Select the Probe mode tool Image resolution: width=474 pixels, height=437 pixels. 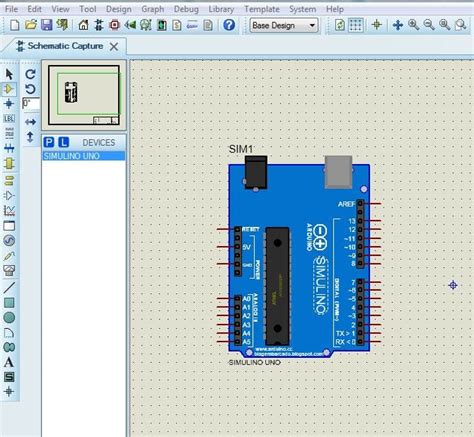(x=9, y=256)
